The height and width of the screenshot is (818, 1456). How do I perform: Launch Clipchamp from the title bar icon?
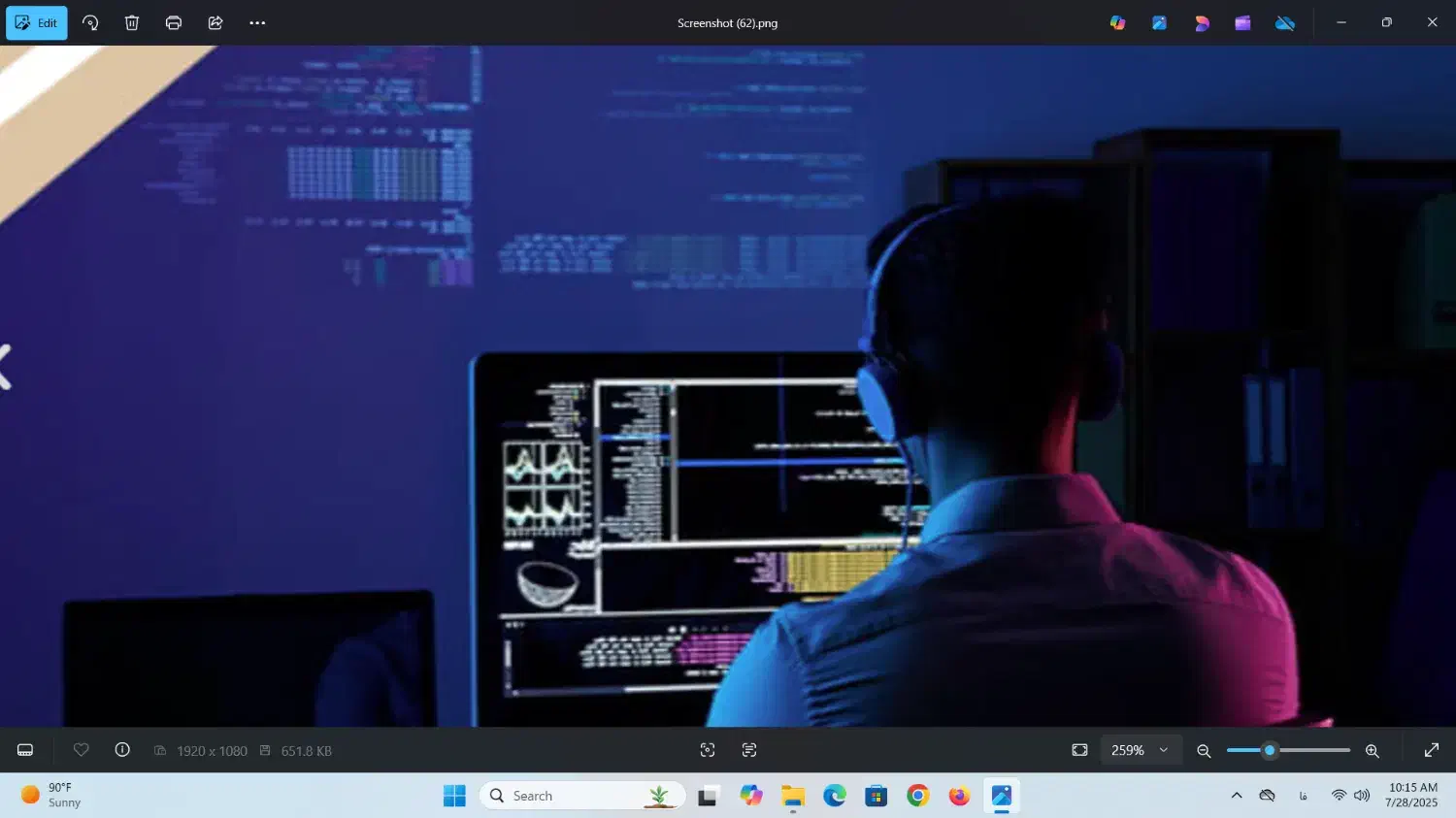1242,23
